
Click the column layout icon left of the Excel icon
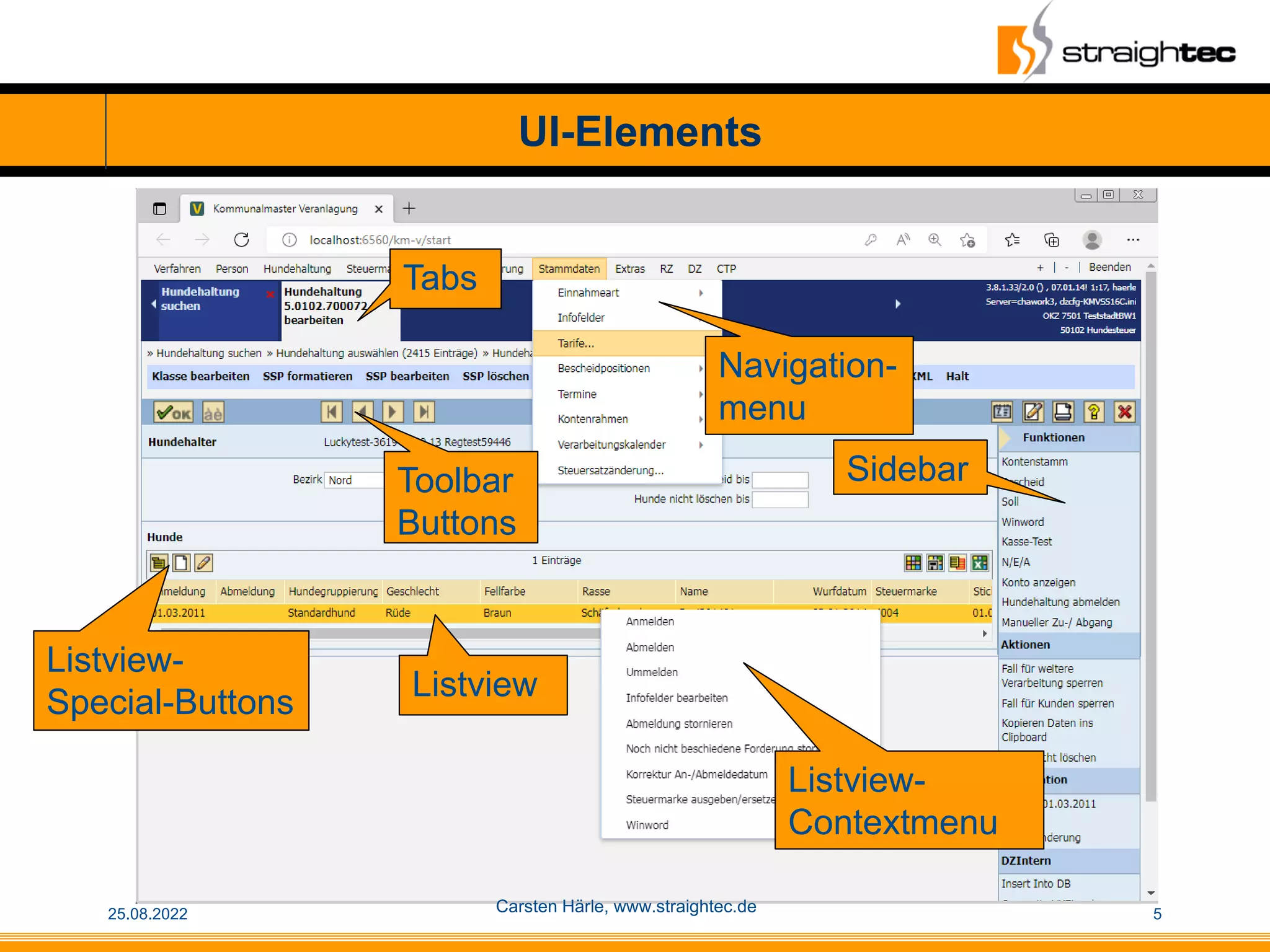958,563
